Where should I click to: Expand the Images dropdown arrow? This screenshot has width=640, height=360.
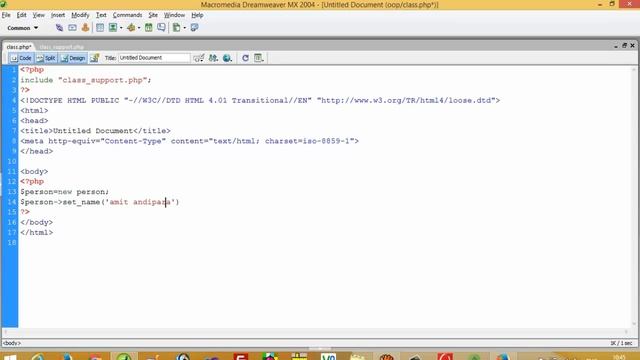121,28
